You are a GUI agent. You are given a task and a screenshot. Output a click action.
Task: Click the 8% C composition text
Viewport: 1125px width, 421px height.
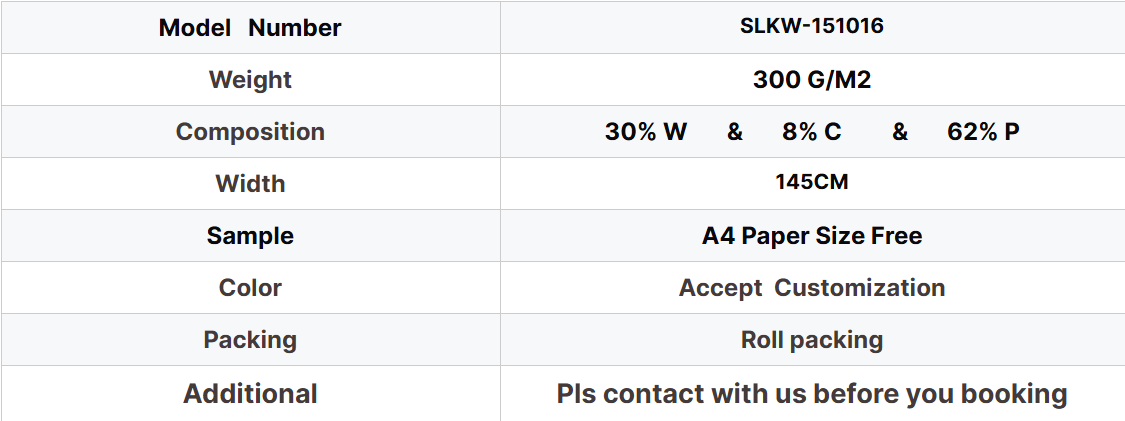pos(811,131)
